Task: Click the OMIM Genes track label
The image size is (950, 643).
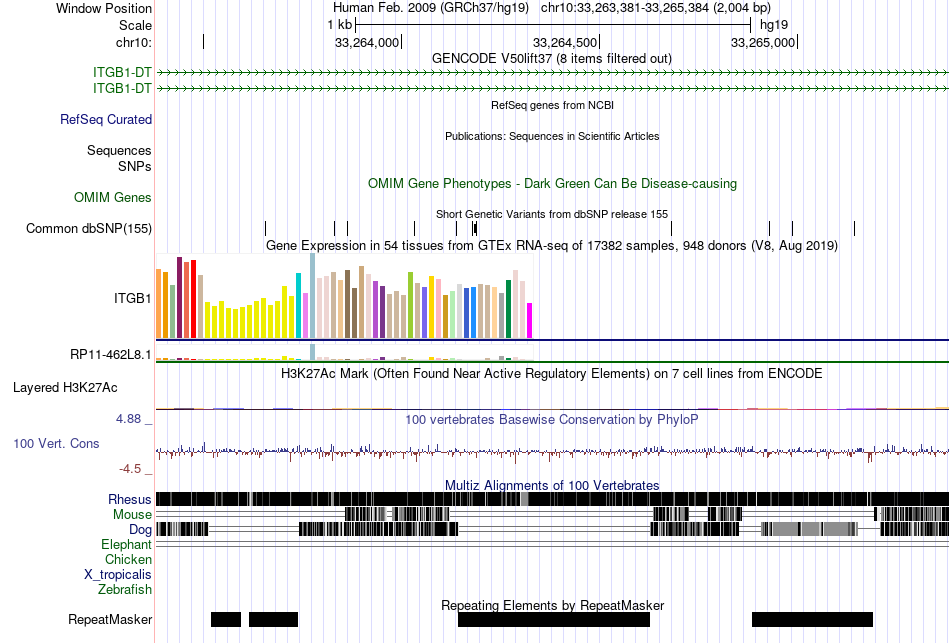Action: pyautogui.click(x=113, y=198)
